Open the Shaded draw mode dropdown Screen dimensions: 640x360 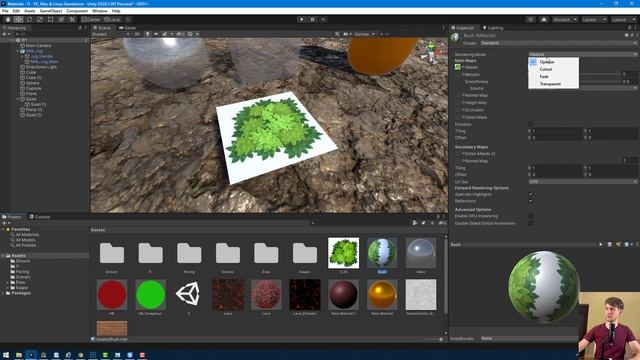coord(111,34)
